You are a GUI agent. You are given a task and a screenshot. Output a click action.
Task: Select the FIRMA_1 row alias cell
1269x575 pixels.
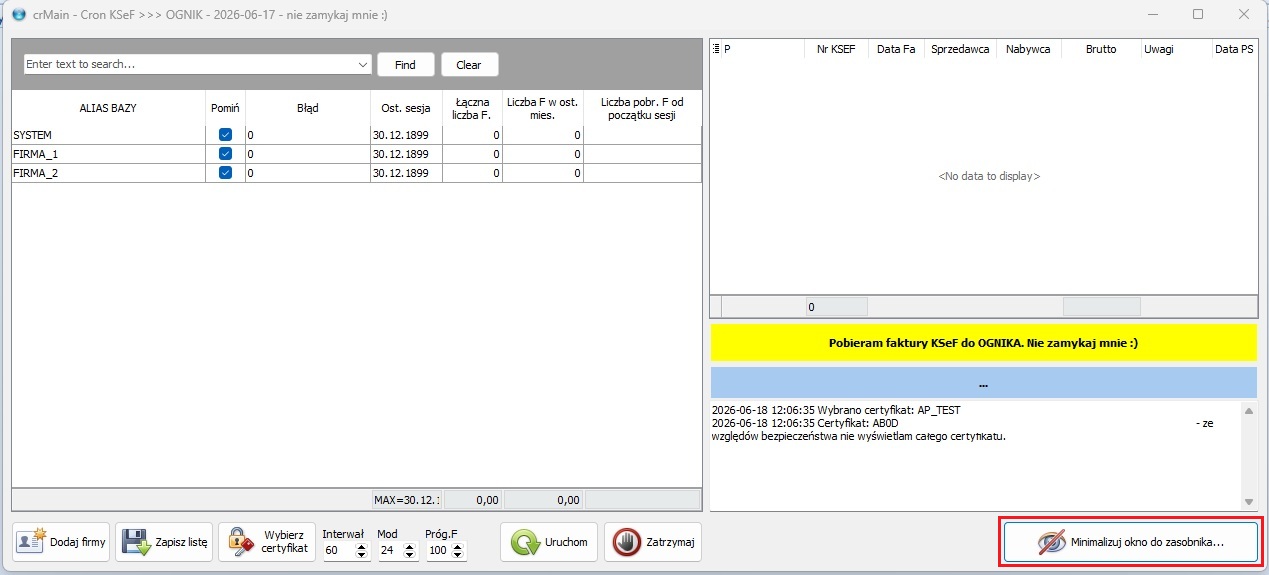pyautogui.click(x=108, y=154)
